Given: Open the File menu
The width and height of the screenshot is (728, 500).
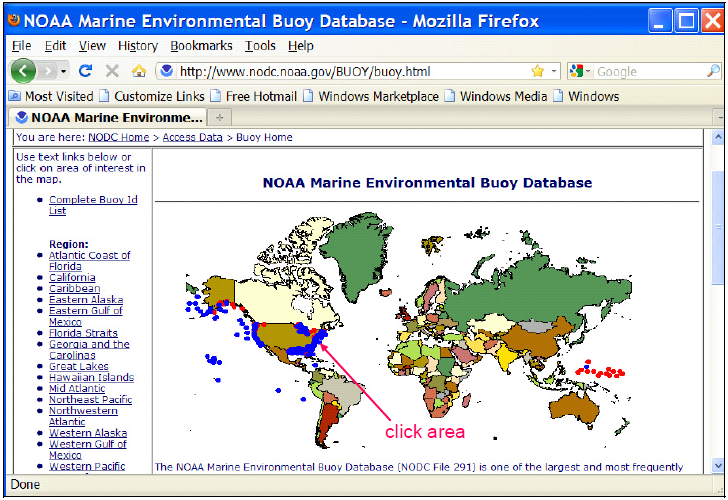Looking at the screenshot, I should pos(21,45).
